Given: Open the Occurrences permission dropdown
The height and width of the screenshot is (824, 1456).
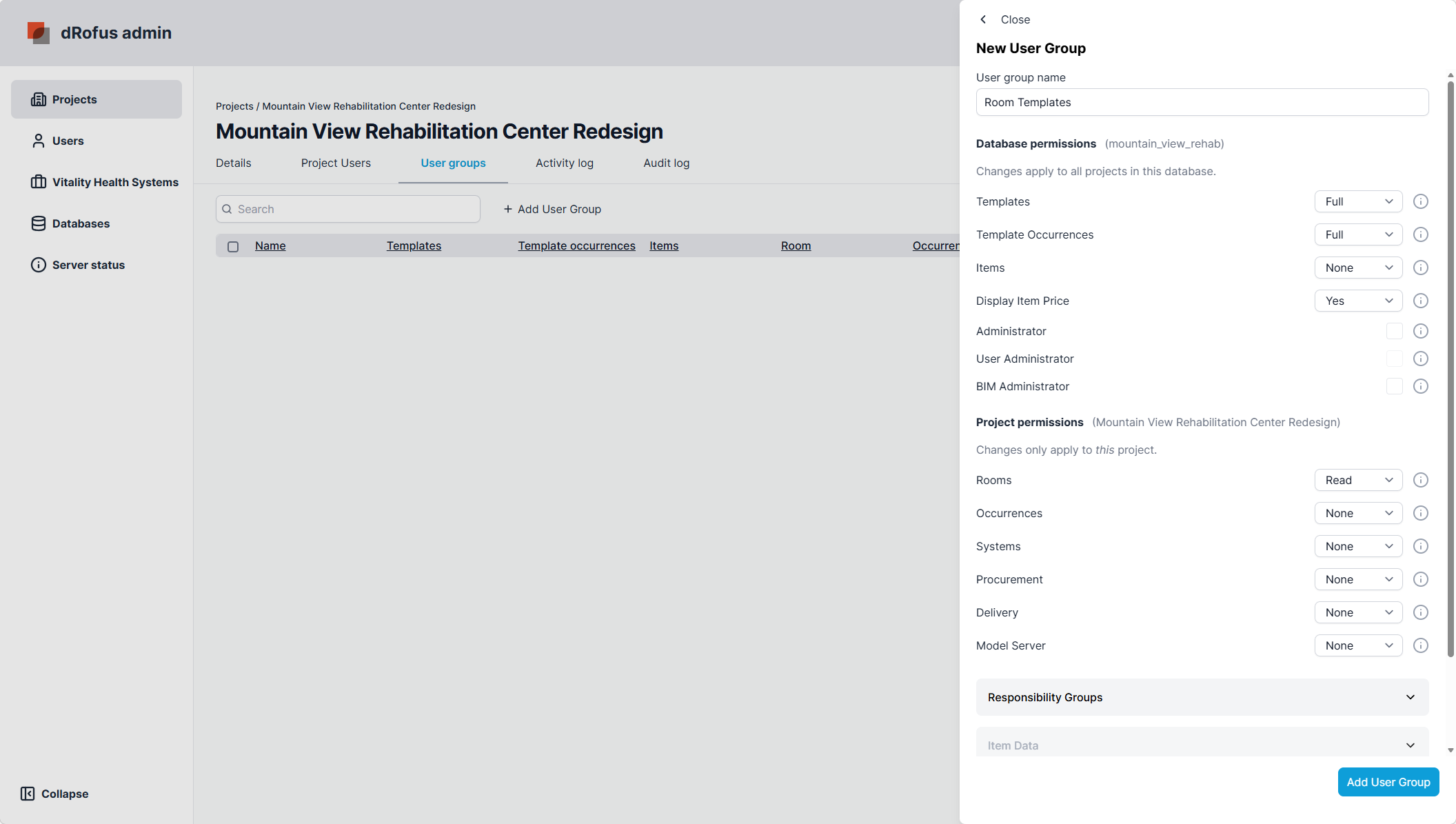Looking at the screenshot, I should tap(1358, 513).
